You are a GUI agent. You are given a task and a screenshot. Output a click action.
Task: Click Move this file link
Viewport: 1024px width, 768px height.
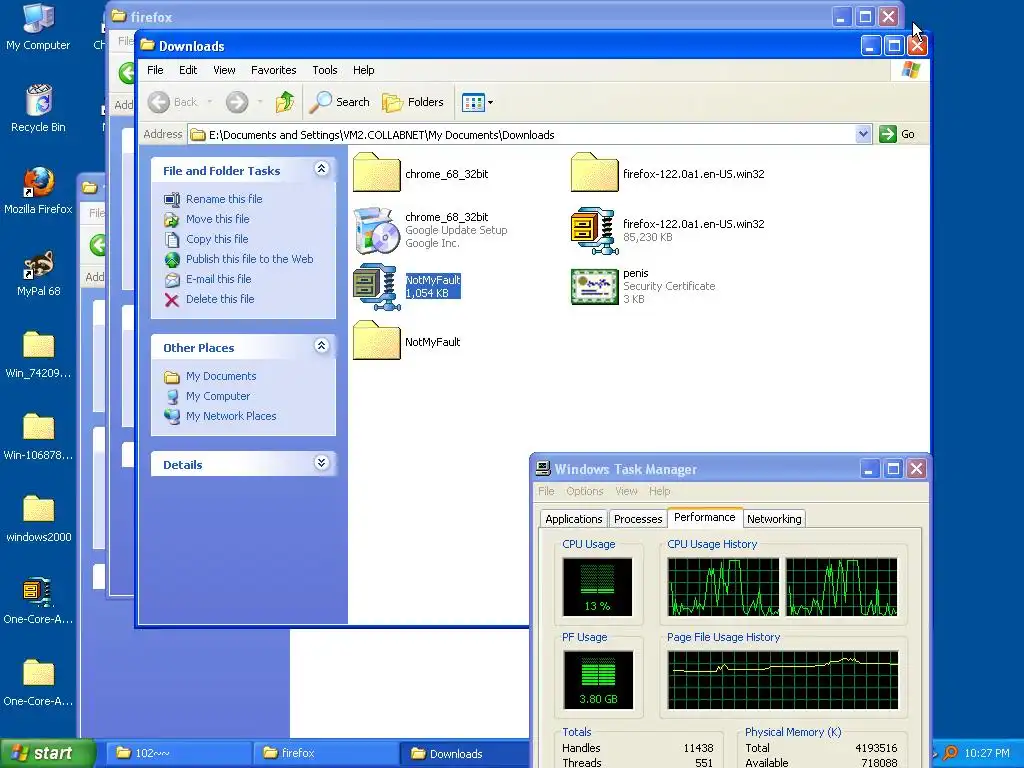pos(217,219)
